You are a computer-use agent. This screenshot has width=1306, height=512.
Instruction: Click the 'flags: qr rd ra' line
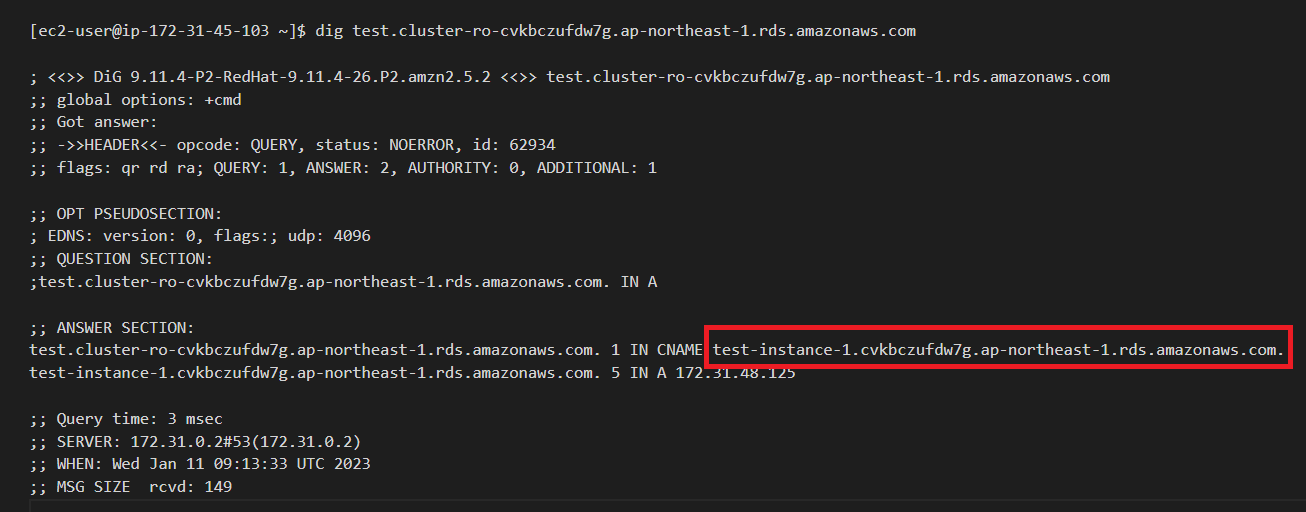(x=343, y=168)
